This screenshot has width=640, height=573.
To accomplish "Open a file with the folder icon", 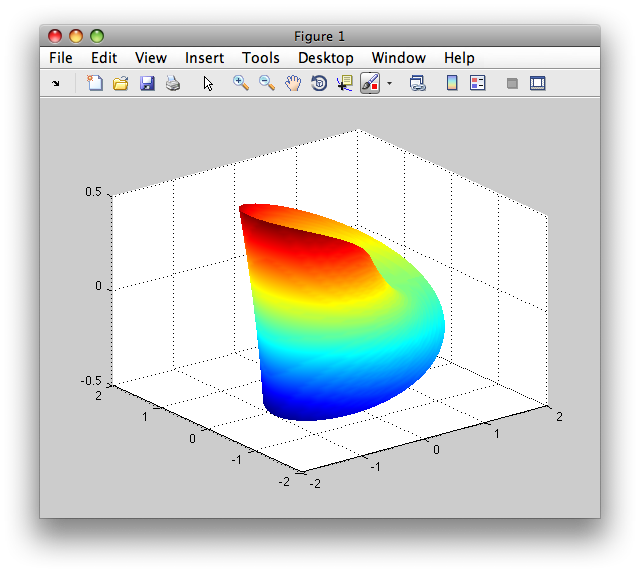I will [121, 83].
